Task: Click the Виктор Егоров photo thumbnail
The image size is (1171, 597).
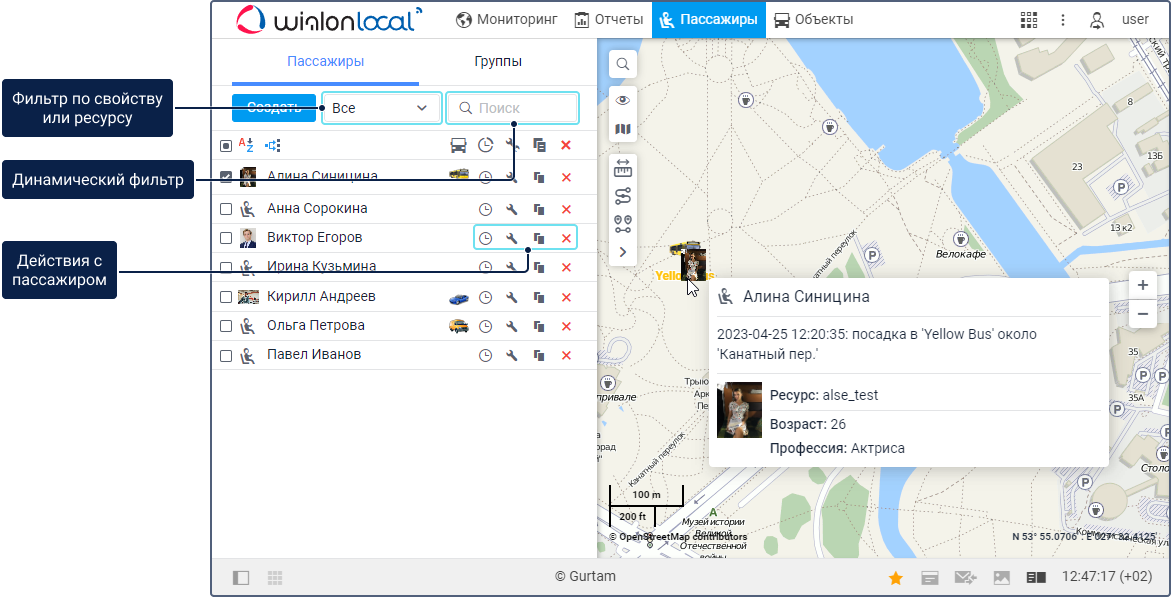Action: [248, 238]
